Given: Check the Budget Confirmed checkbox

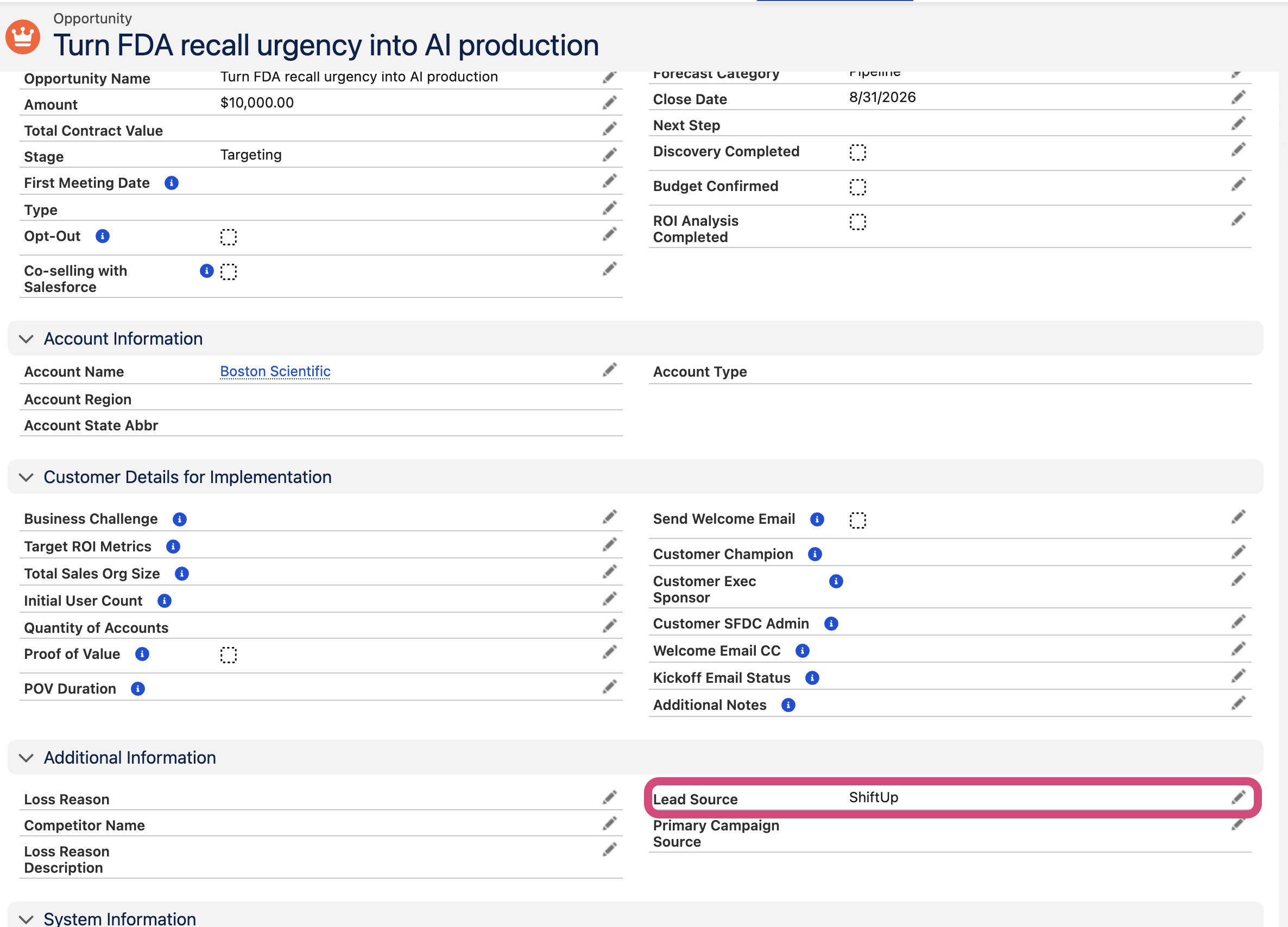Looking at the screenshot, I should 857,187.
